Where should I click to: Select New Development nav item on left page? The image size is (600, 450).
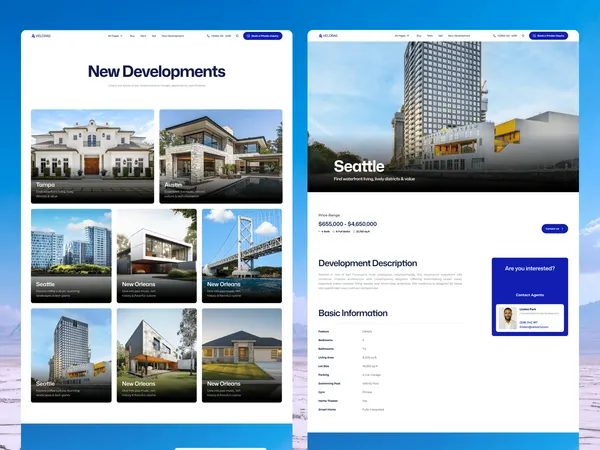173,36
